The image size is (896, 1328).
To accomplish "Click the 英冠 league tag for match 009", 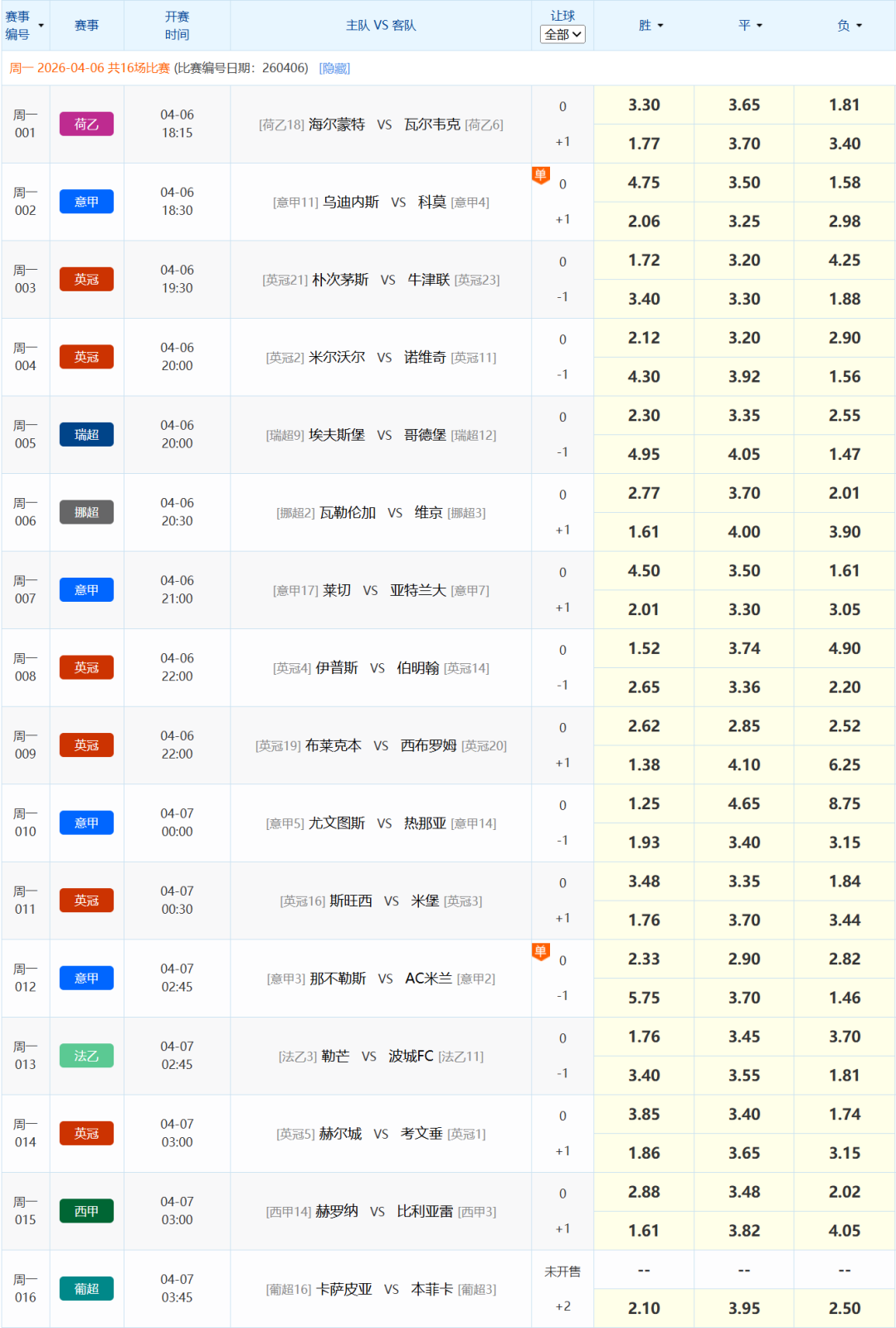I will [86, 745].
